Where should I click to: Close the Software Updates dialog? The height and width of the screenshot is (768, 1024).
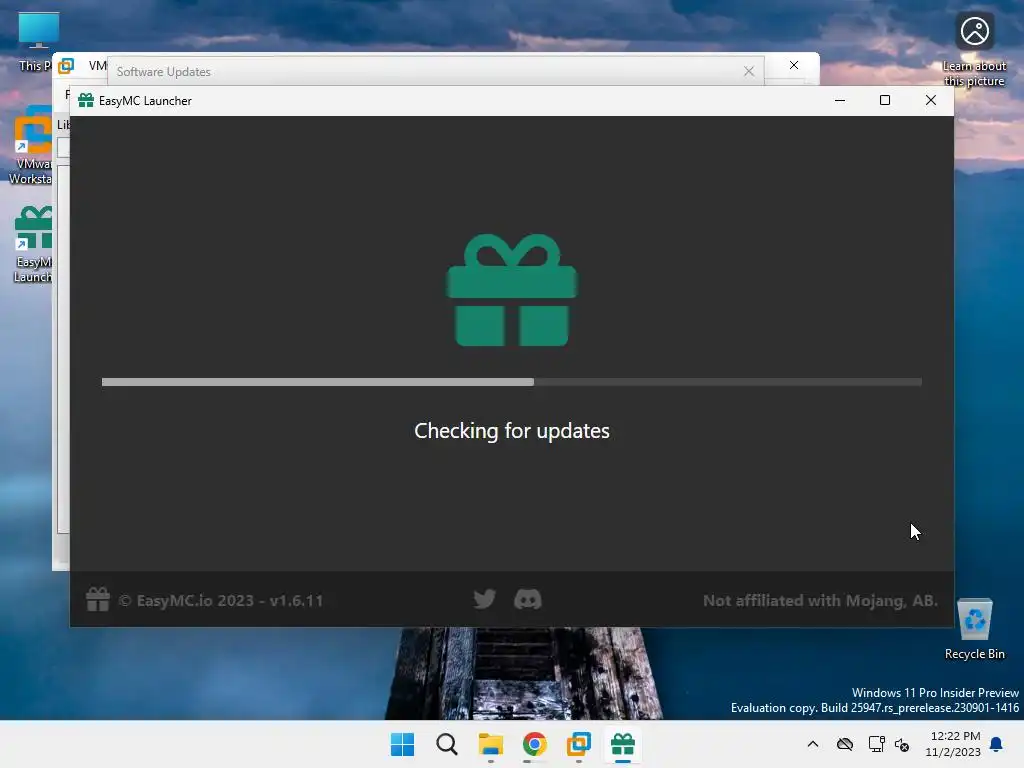748,72
